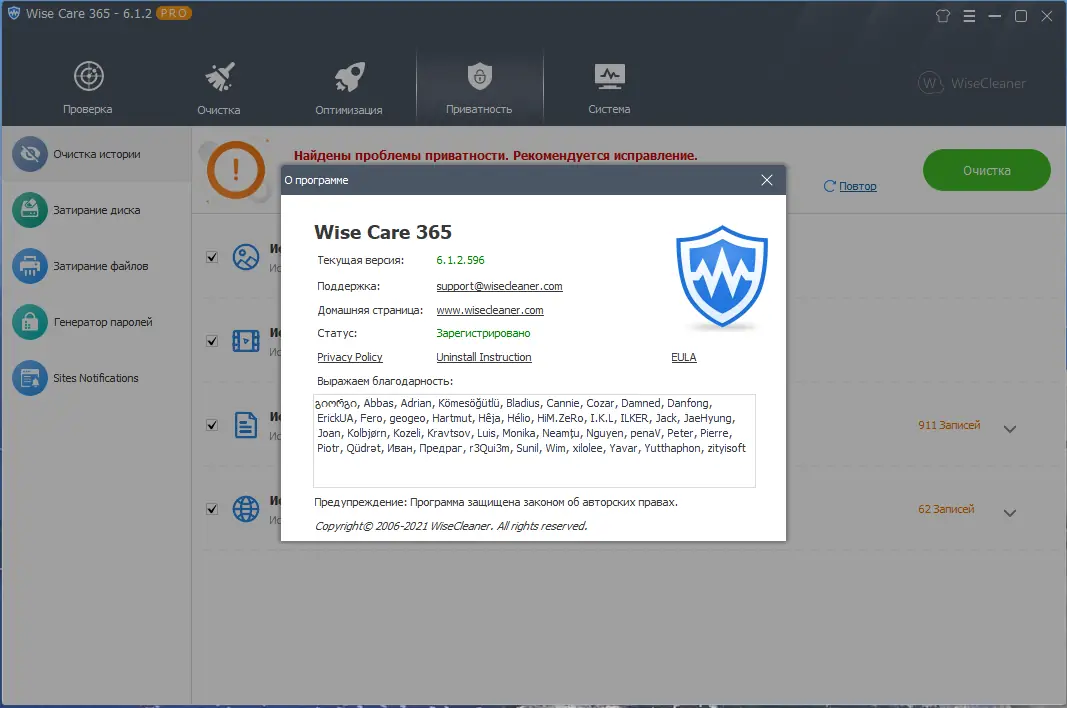1067x708 pixels.
Task: Close the О программе dialog
Action: [x=766, y=180]
